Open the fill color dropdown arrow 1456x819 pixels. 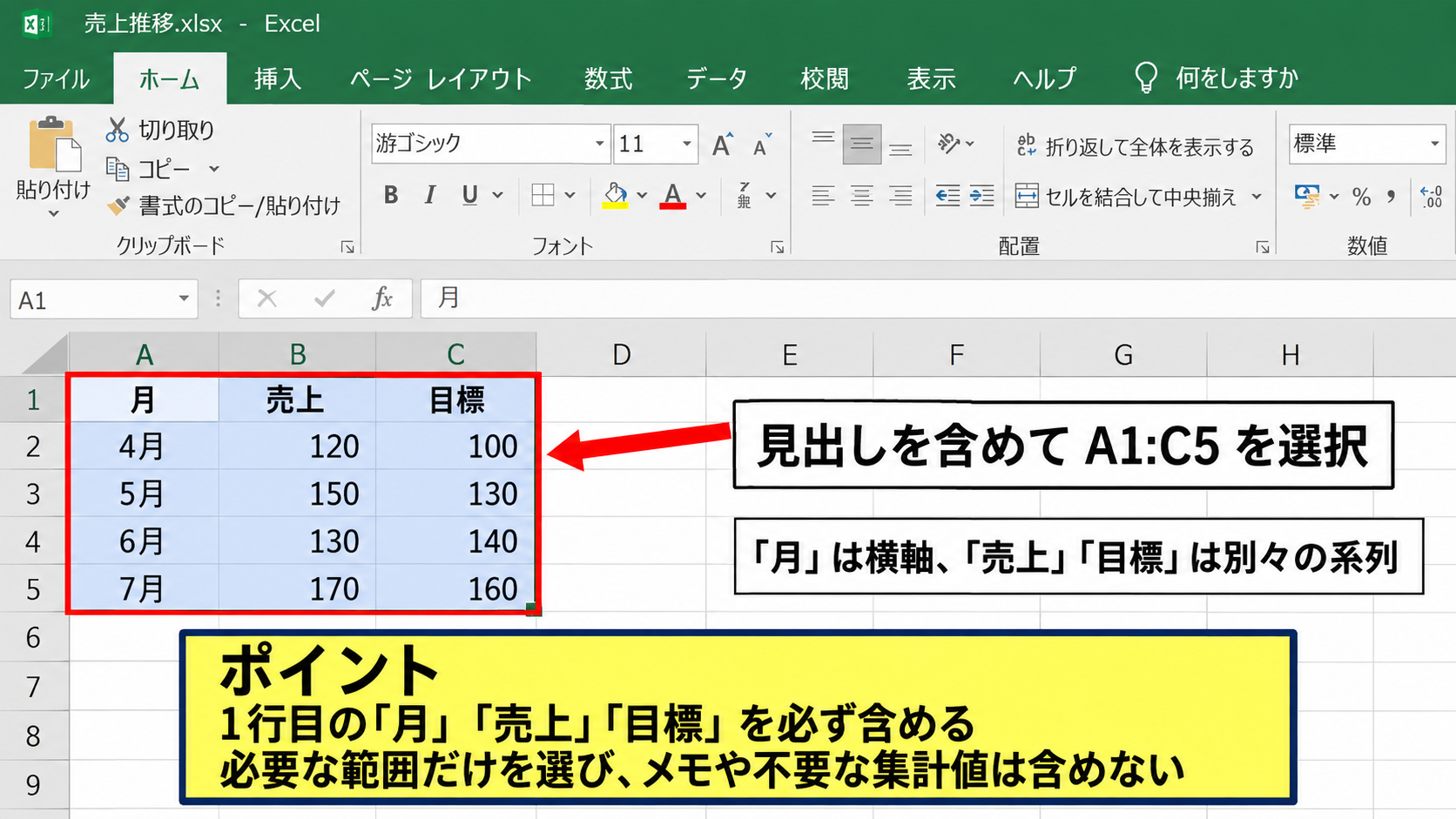(642, 195)
